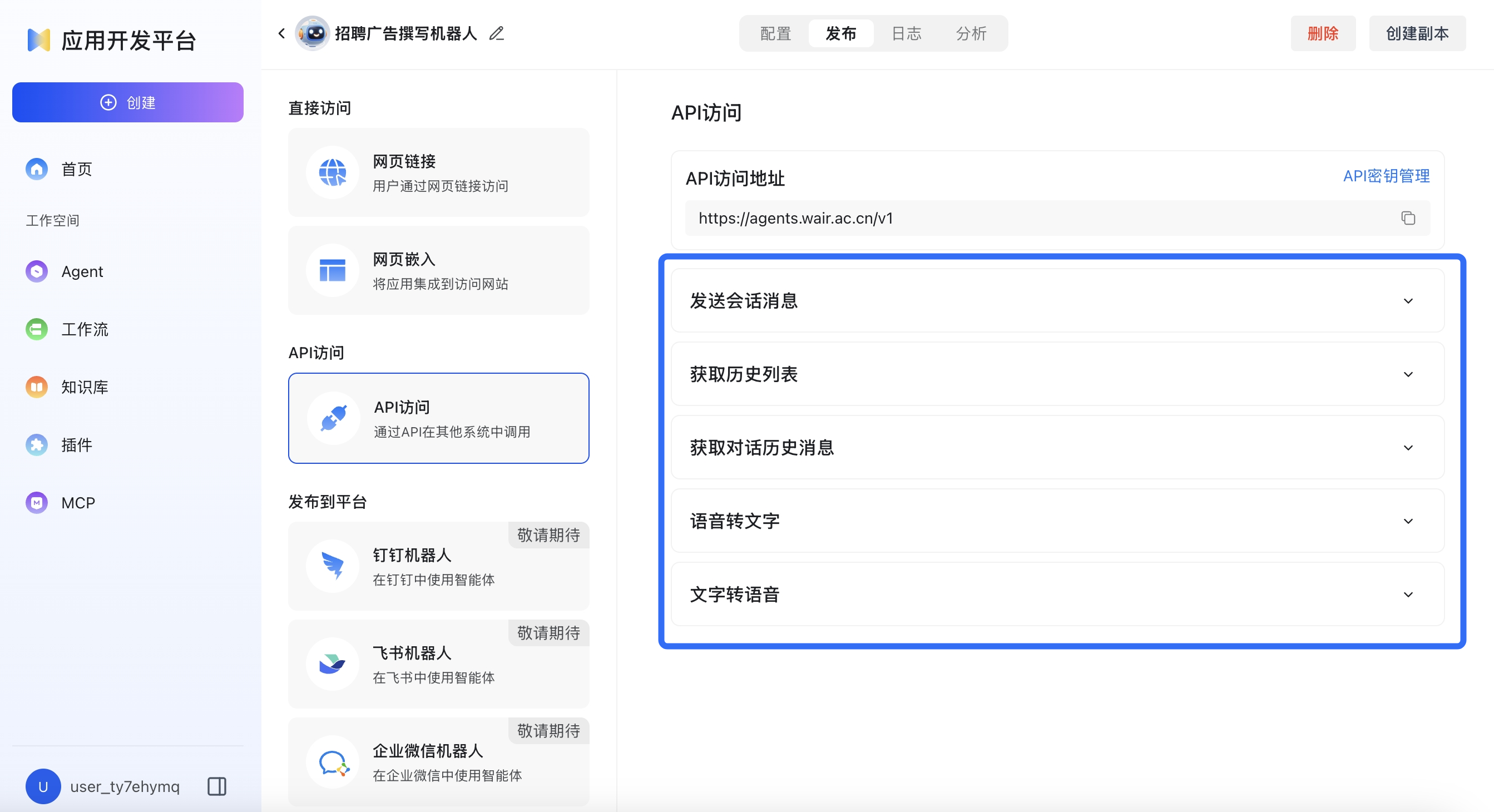1494x812 pixels.
Task: Open the 插件 plugins section
Action: [x=77, y=445]
